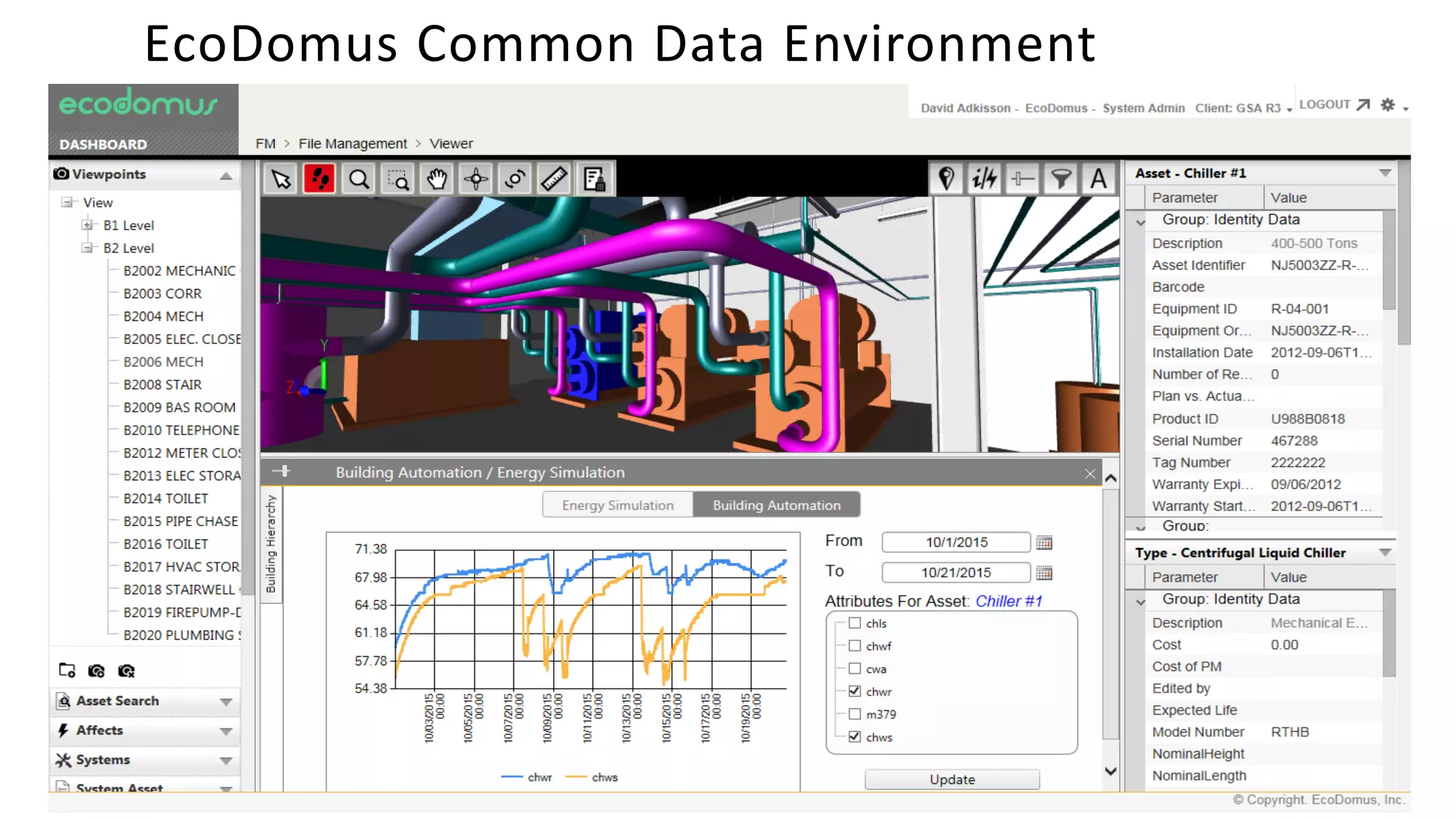The image size is (1456, 819).
Task: Expand the Affects panel
Action: (x=226, y=732)
